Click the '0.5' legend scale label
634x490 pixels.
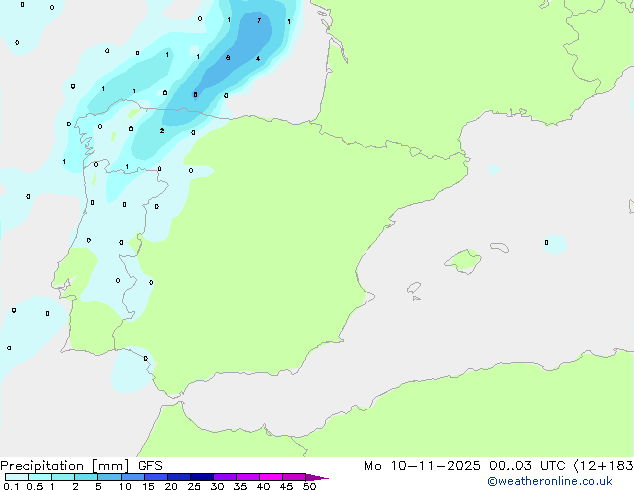pyautogui.click(x=35, y=486)
